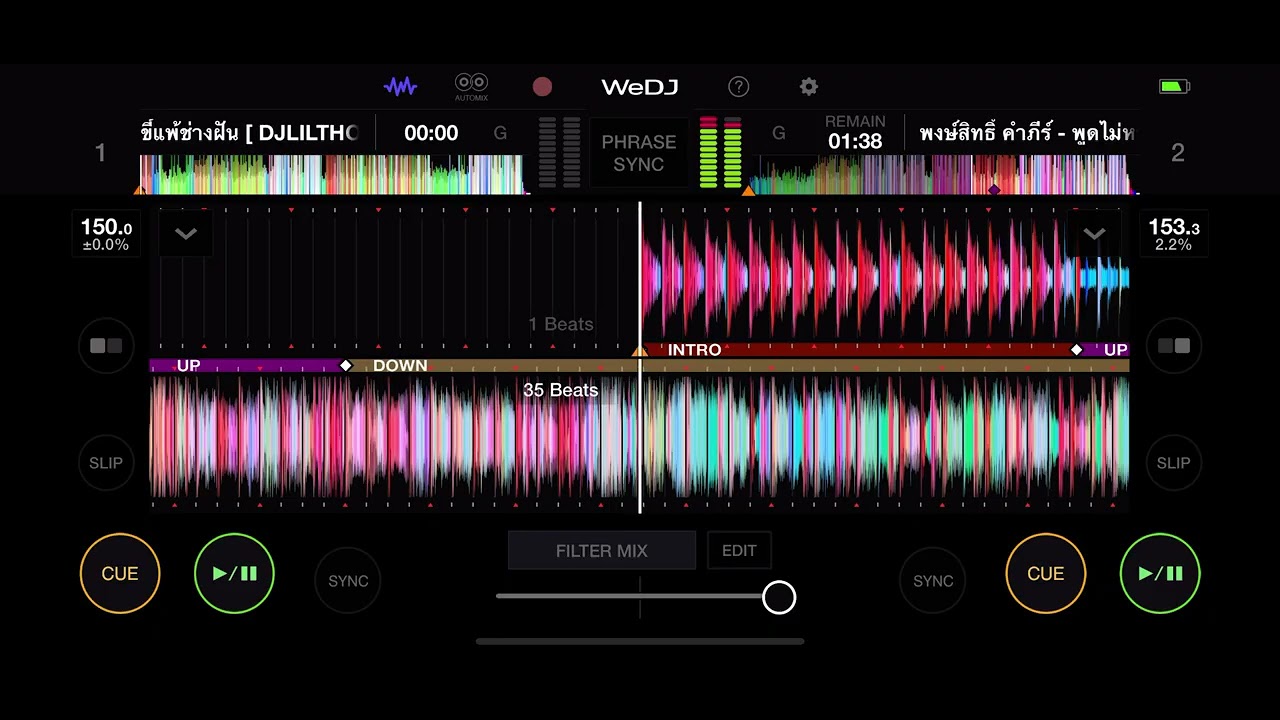This screenshot has height=720, width=1280.
Task: Open the waveform view icon
Action: (400, 86)
